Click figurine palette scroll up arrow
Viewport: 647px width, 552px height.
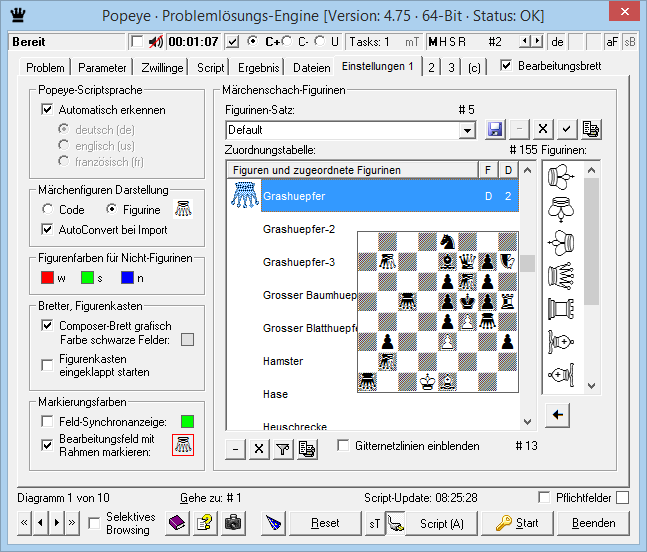[x=591, y=170]
